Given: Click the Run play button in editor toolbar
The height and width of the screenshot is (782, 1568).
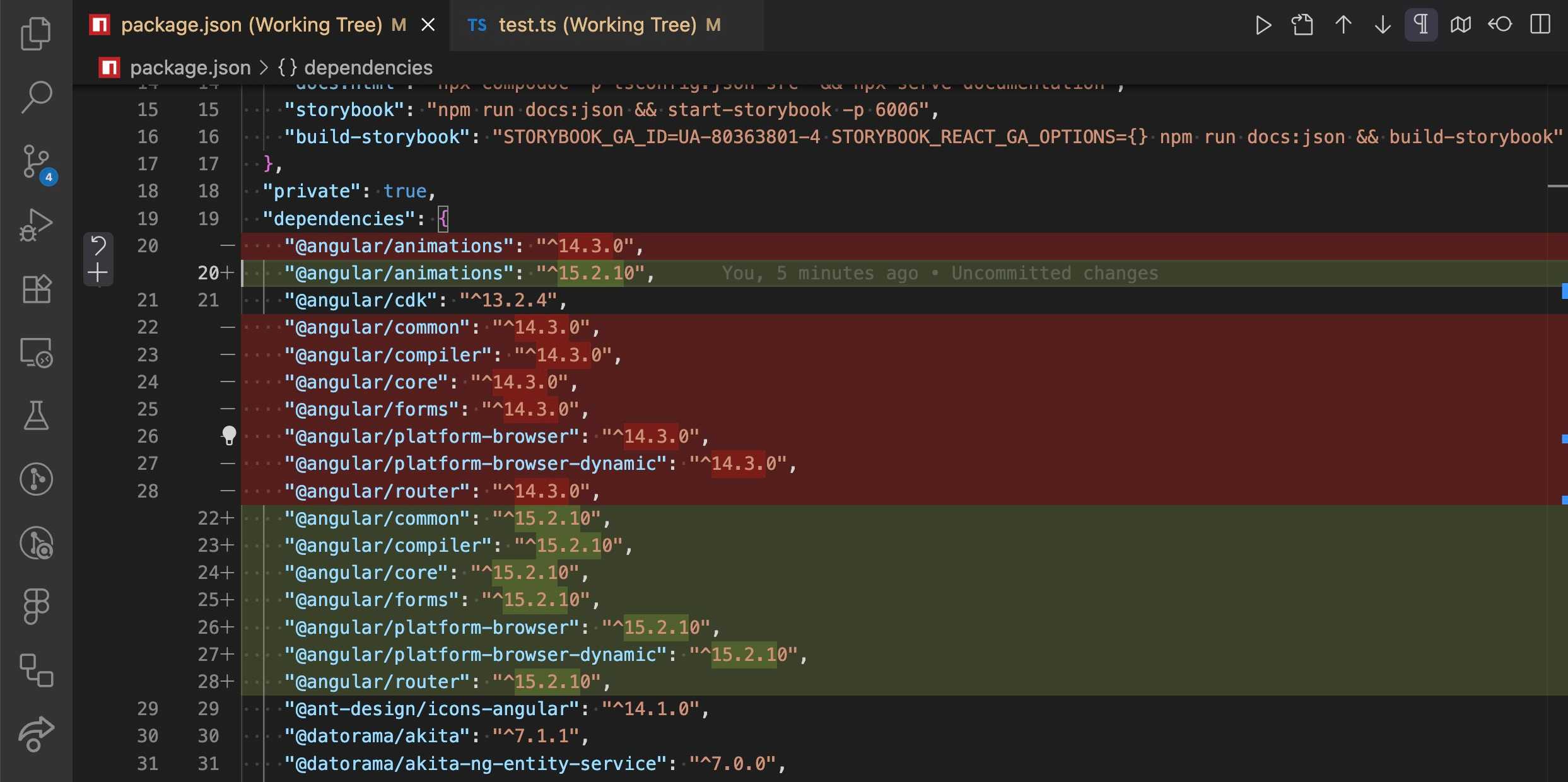Looking at the screenshot, I should [1263, 25].
